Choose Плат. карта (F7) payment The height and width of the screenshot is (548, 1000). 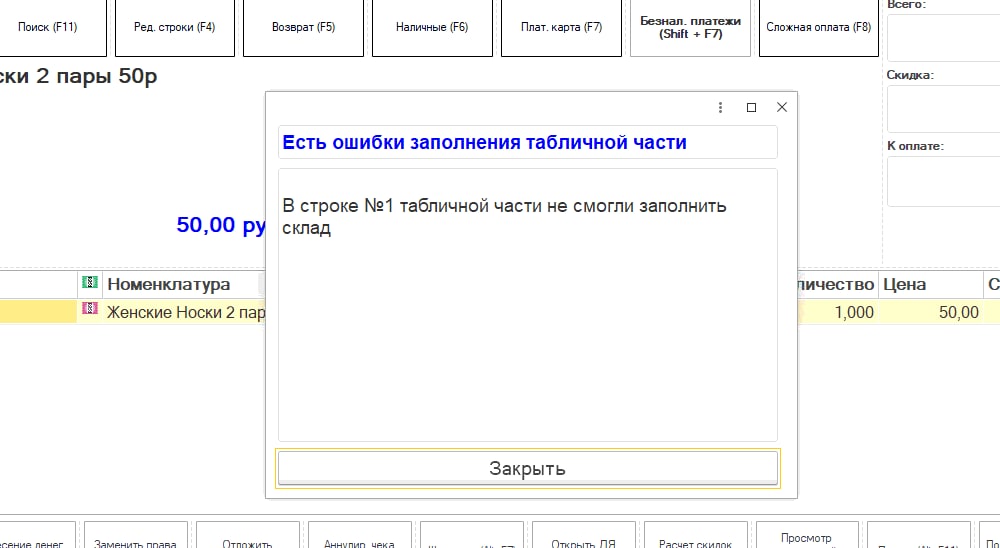(561, 27)
